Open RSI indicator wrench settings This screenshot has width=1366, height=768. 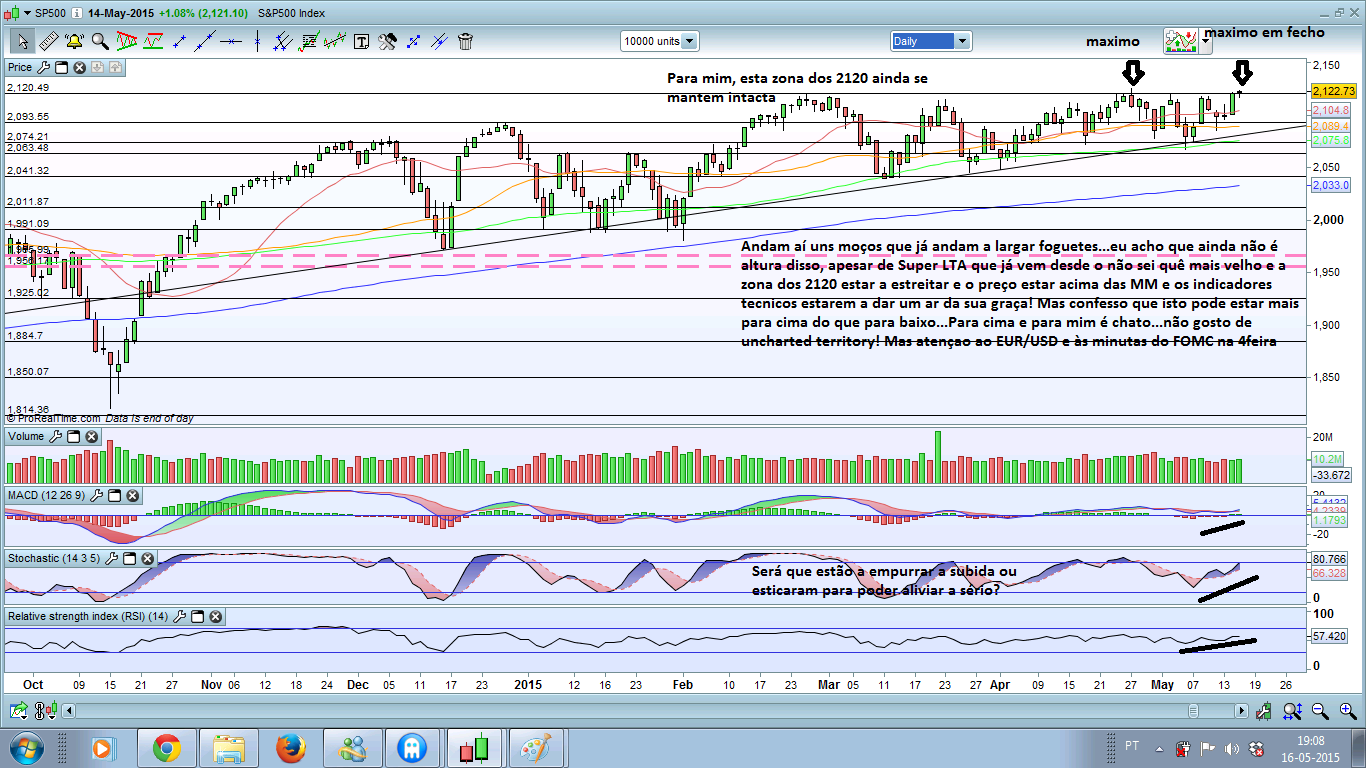point(180,617)
